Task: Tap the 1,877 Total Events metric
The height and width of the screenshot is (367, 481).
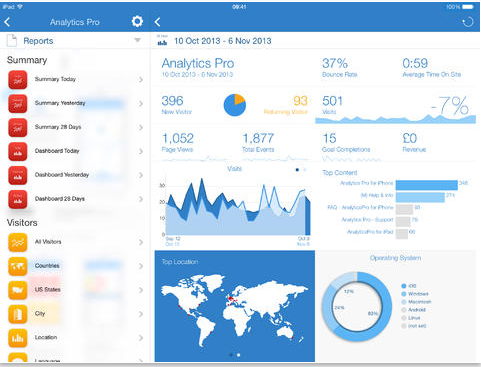Action: (258, 143)
